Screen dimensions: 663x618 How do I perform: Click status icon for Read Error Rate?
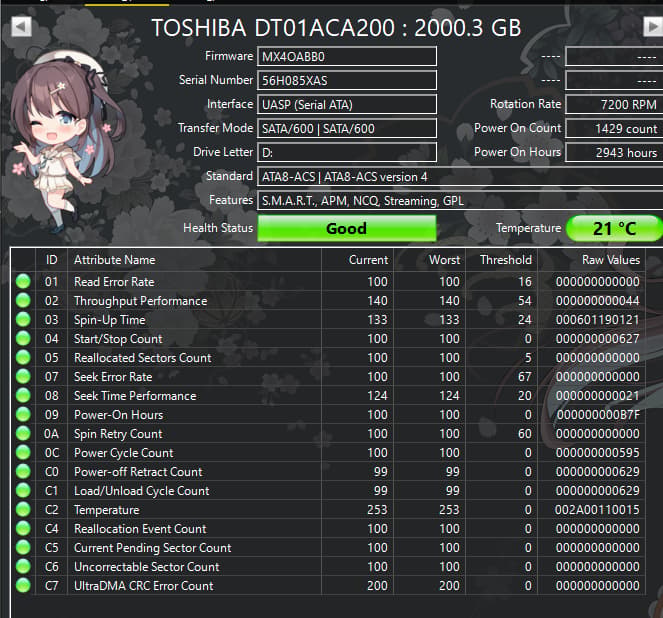pyautogui.click(x=23, y=281)
